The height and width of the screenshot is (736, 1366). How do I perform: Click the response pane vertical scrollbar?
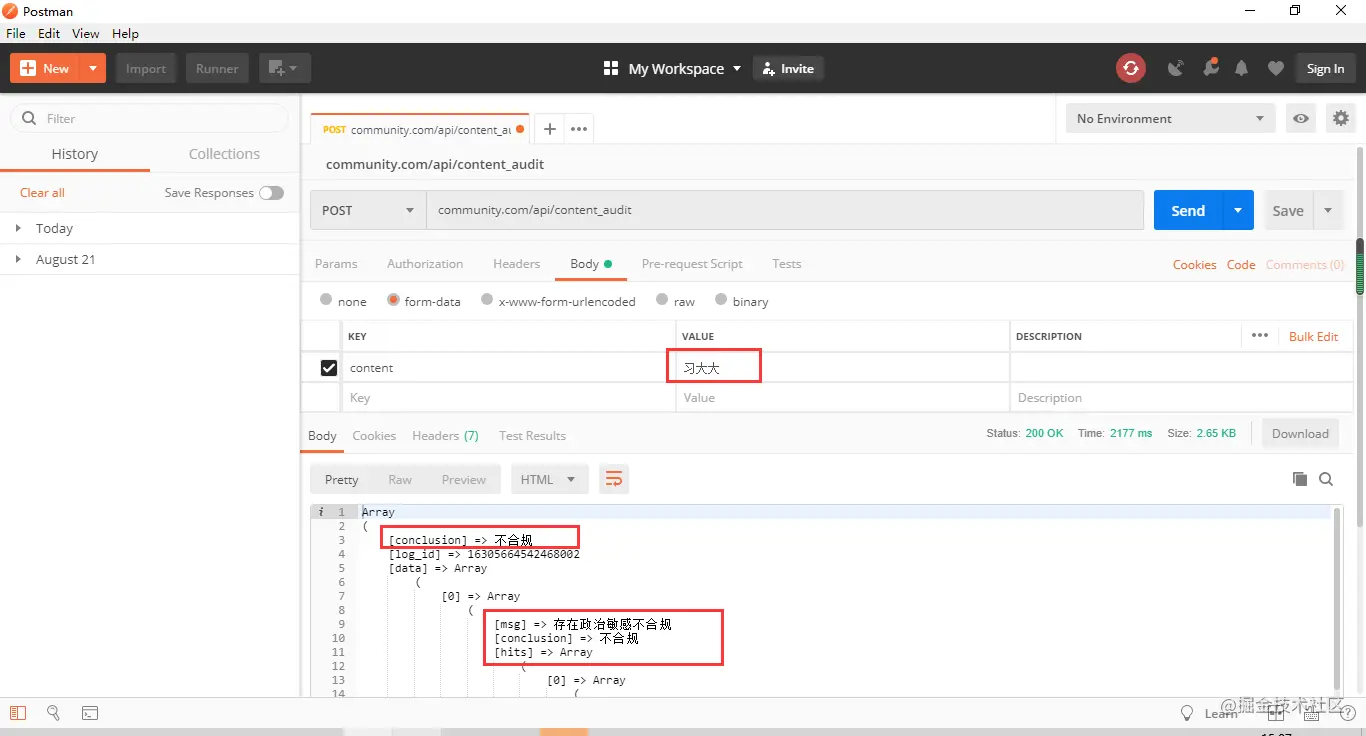(x=1338, y=596)
